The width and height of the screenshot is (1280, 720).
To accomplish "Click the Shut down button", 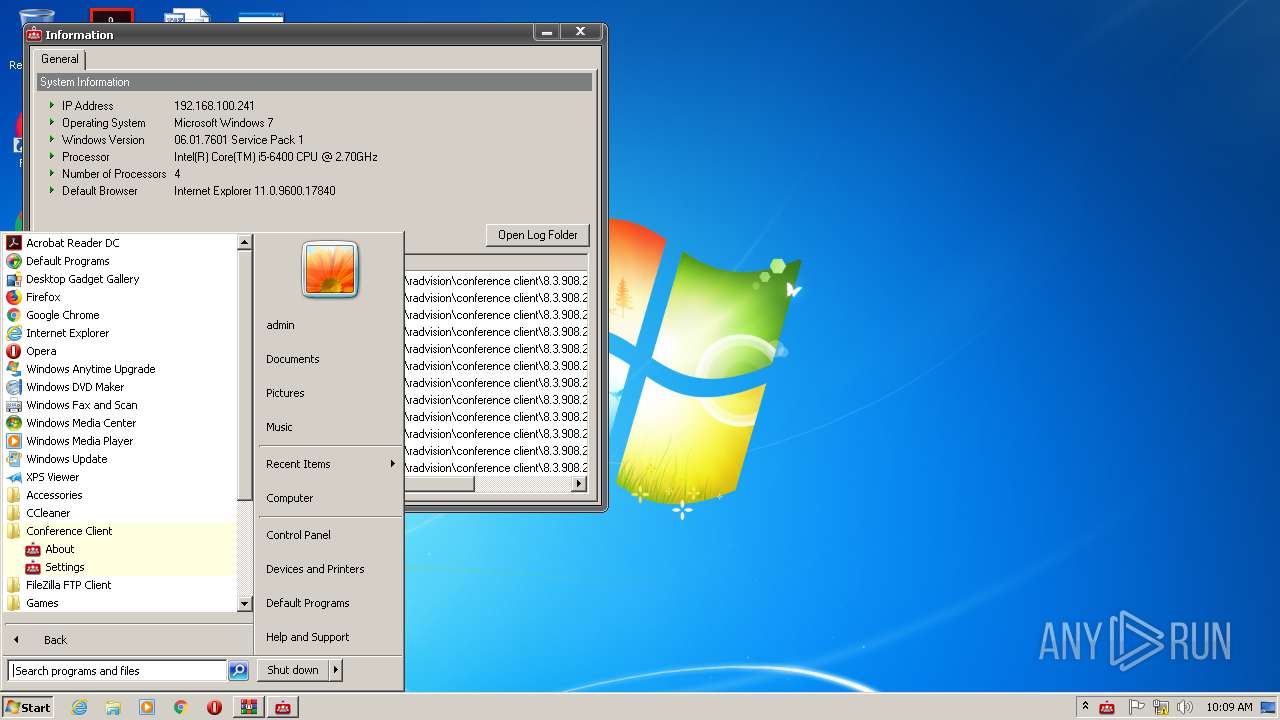I will [x=293, y=670].
